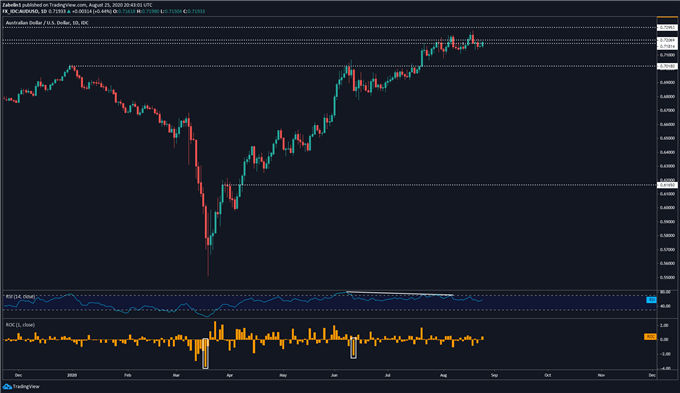This screenshot has width=680, height=393.
Task: Click the Aug label on time axis
Action: point(443,375)
